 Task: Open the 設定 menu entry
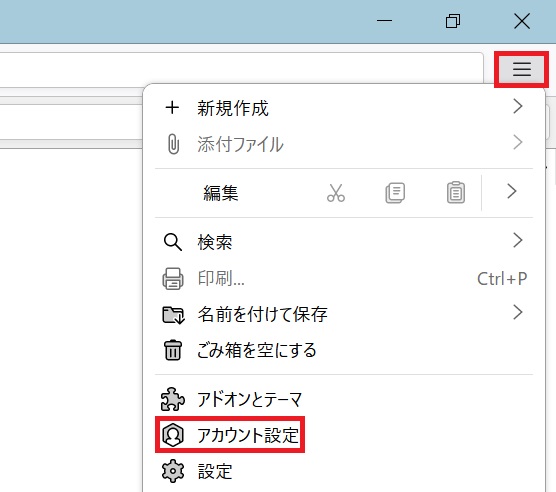(344, 471)
